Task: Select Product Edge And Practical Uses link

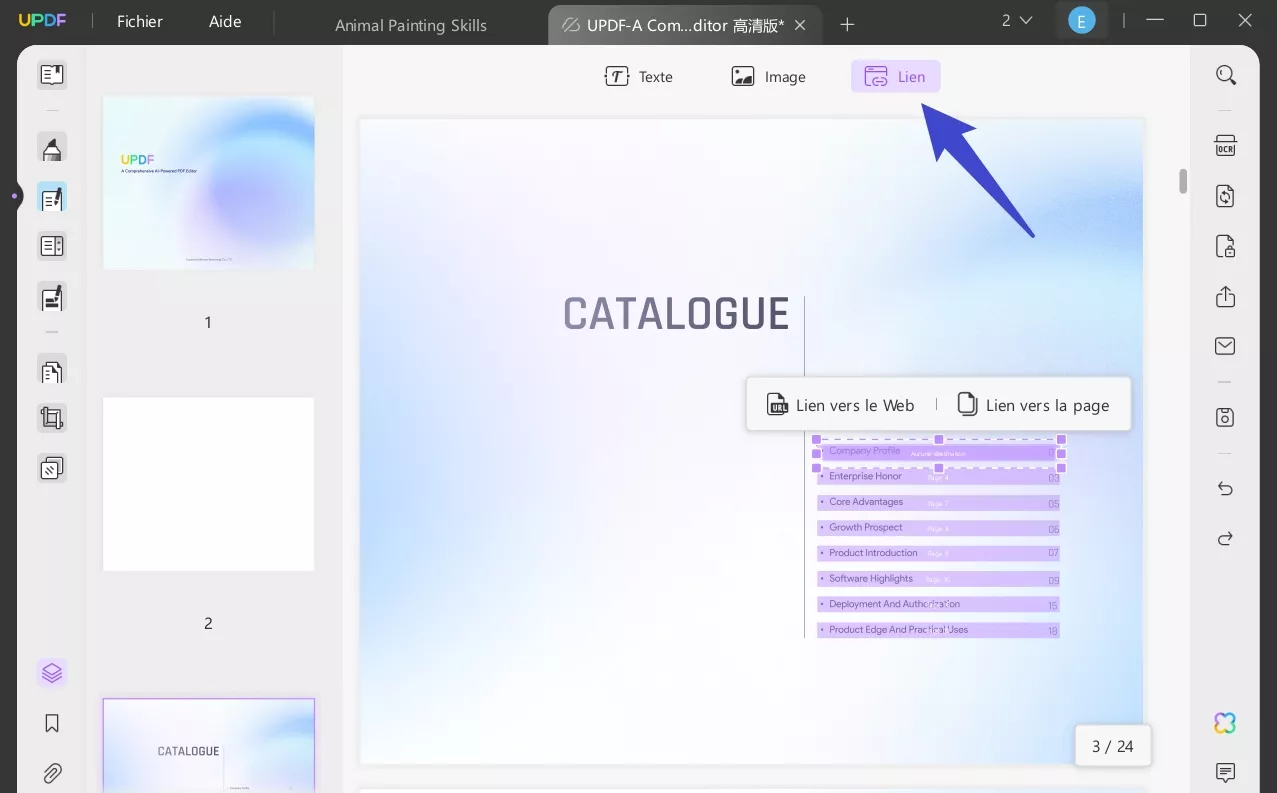Action: coord(938,630)
